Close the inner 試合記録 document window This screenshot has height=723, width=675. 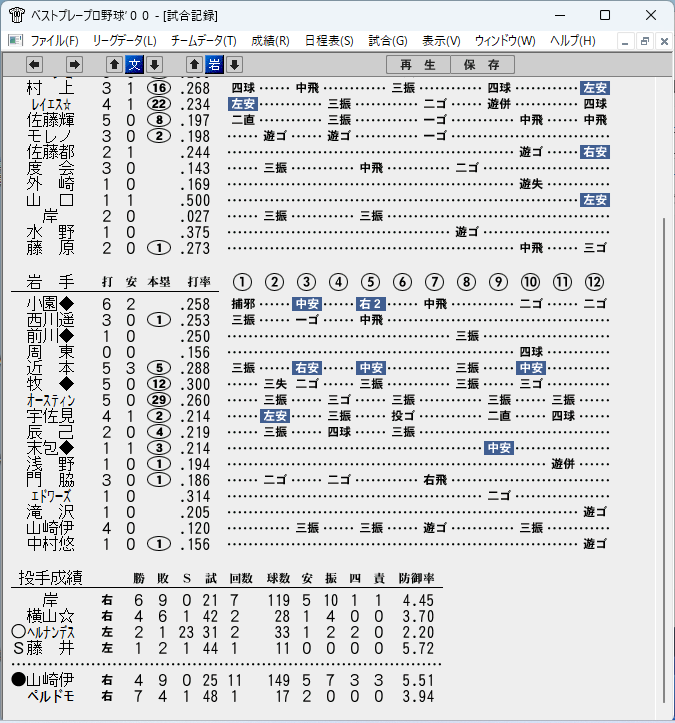coord(664,41)
